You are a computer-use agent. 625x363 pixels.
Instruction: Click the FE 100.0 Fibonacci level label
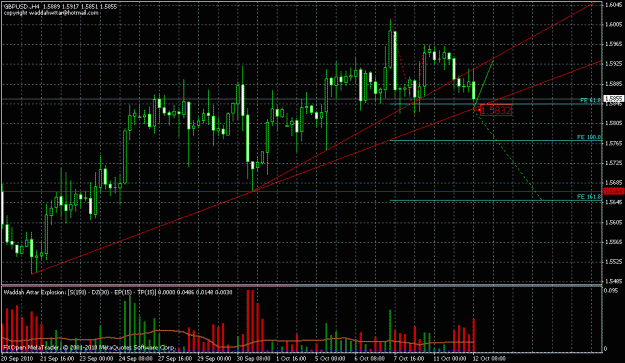point(589,137)
